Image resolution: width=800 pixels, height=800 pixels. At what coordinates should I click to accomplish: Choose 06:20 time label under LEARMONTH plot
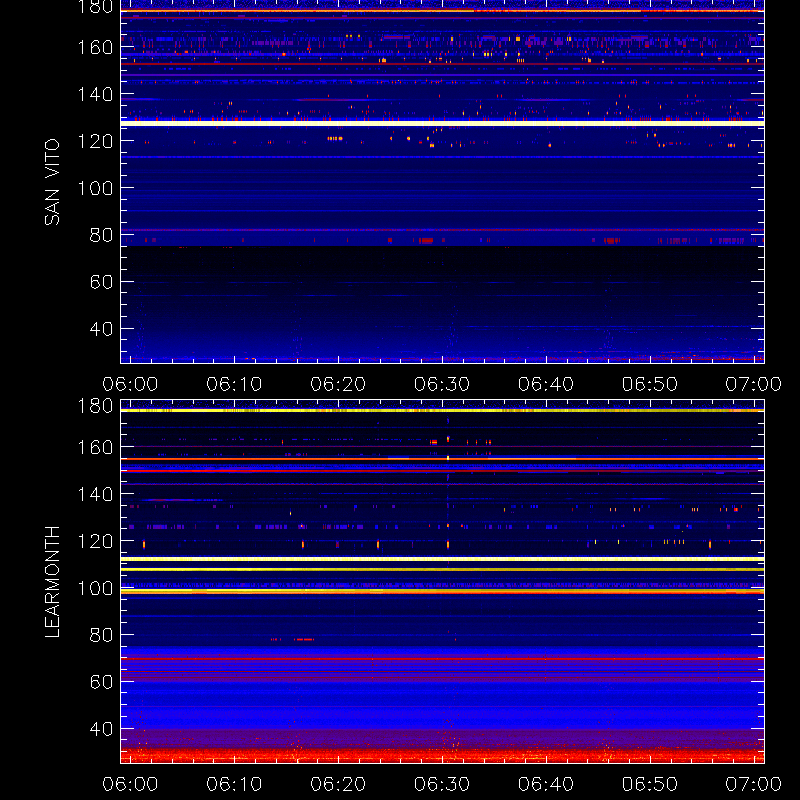pyautogui.click(x=338, y=784)
